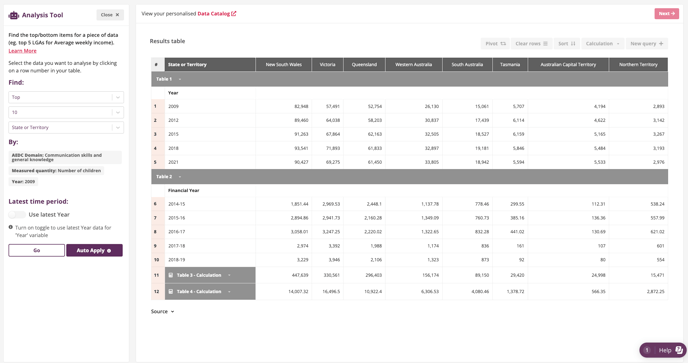This screenshot has height=363, width=688.
Task: Toggle Use latest Year switch
Action: tap(17, 215)
